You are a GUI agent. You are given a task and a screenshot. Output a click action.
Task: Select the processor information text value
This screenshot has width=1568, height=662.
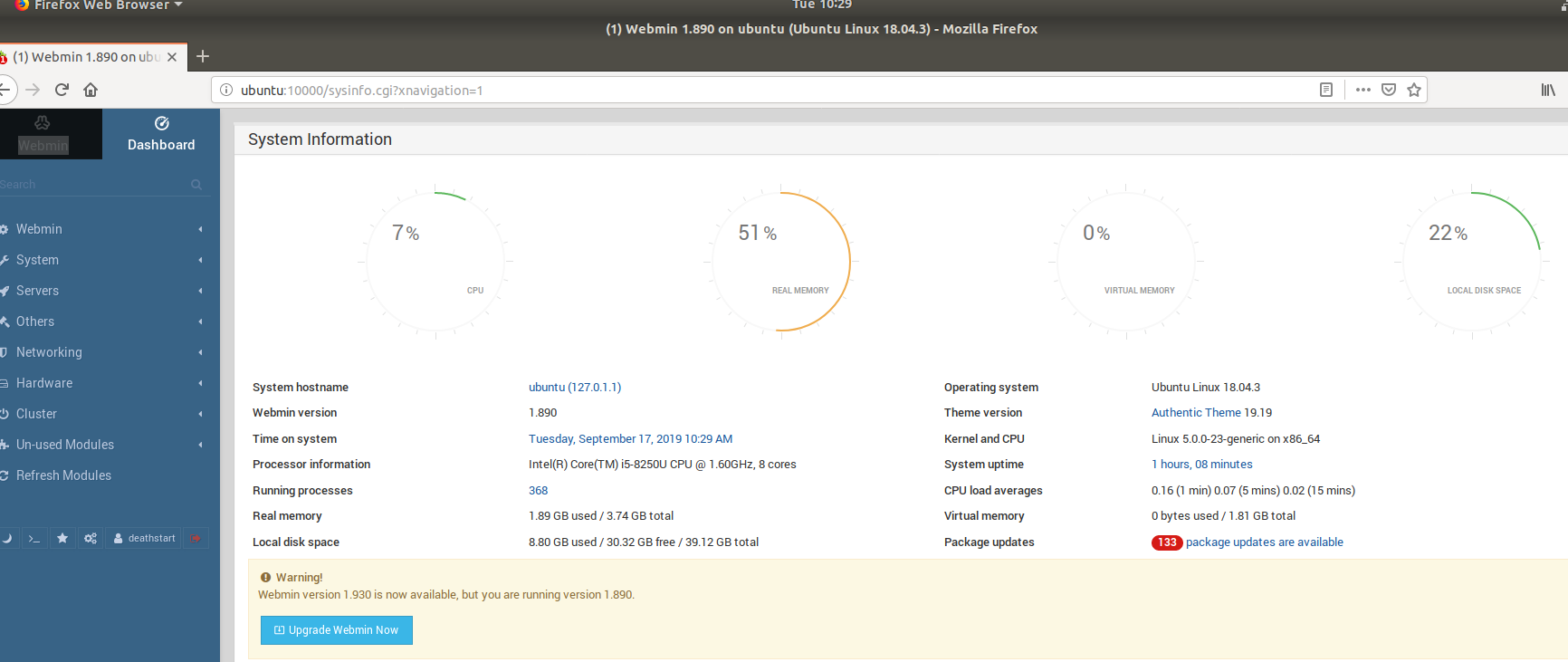(x=663, y=465)
